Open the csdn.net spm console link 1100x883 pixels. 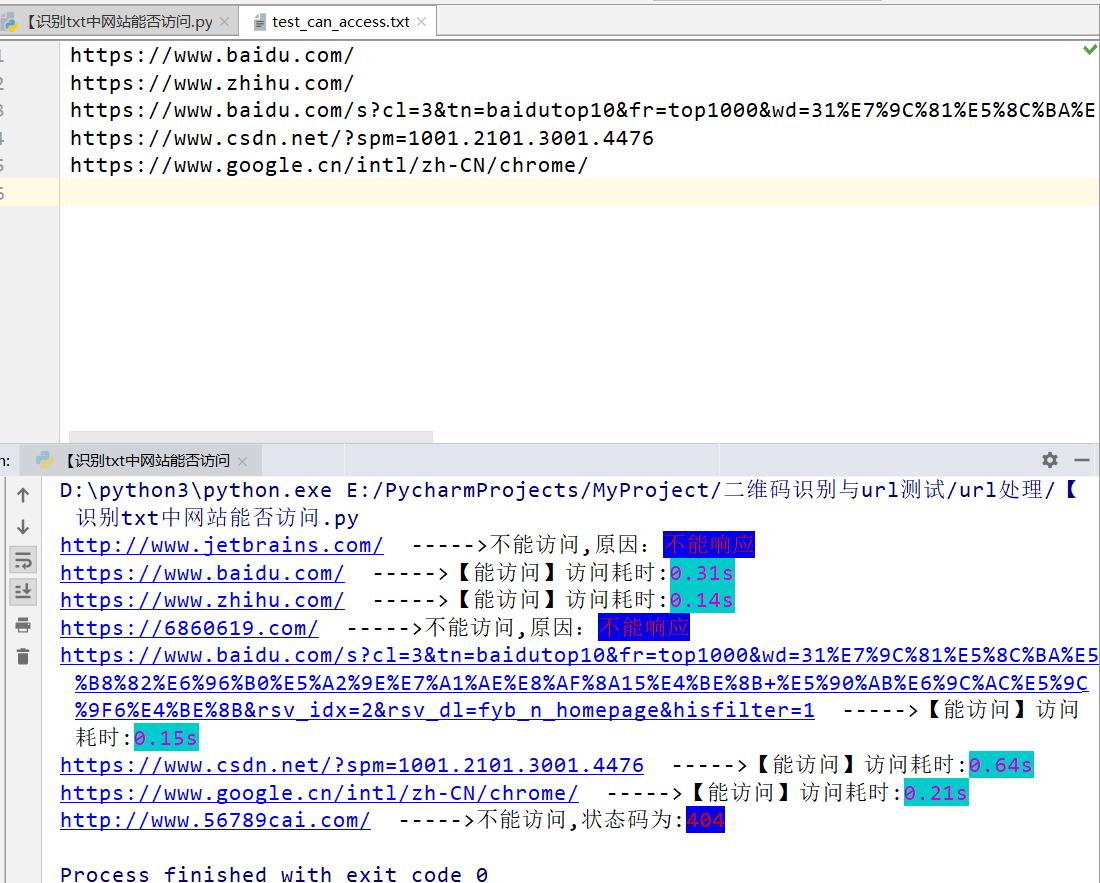(351, 765)
